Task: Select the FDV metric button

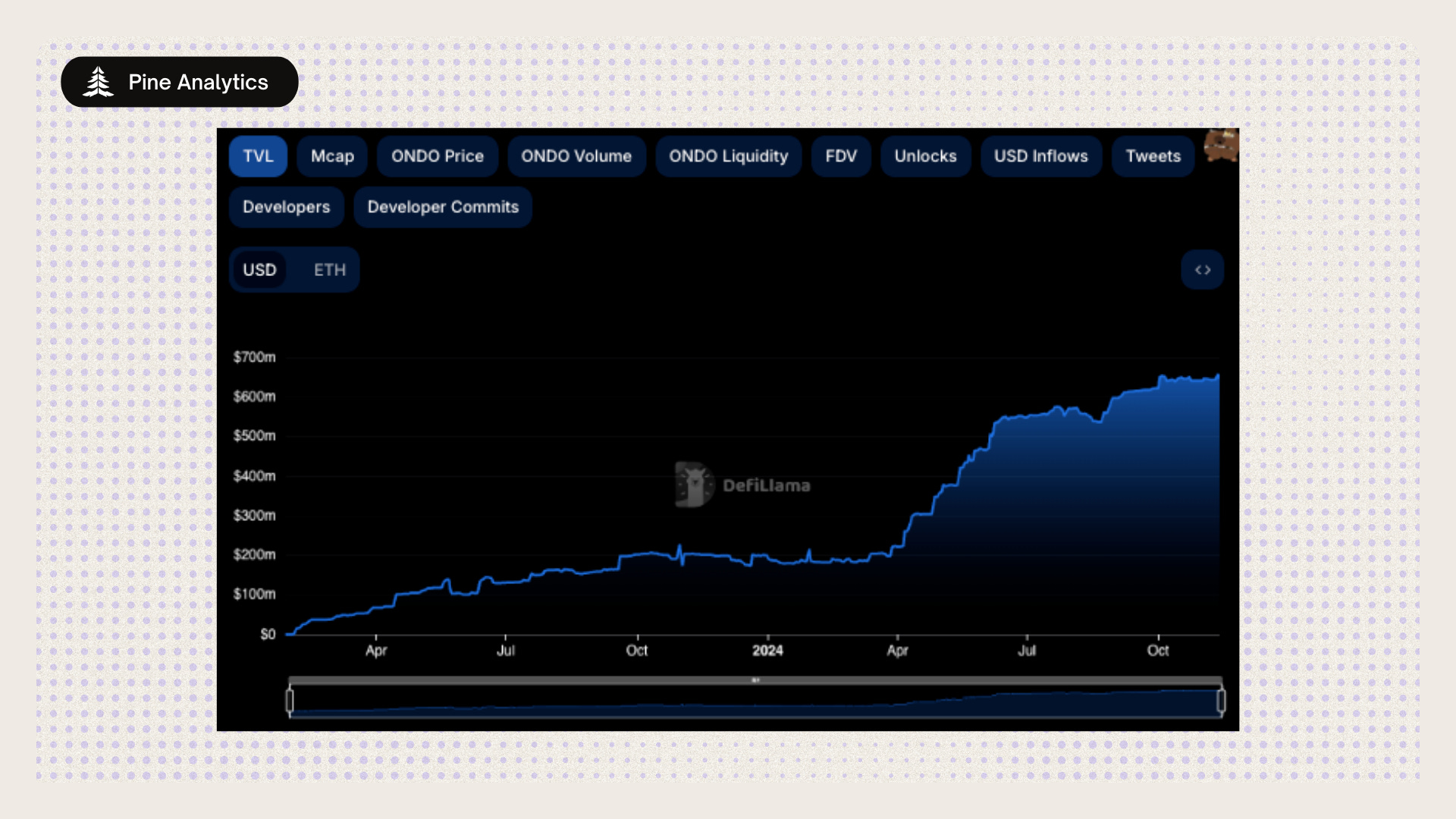Action: pyautogui.click(x=841, y=156)
